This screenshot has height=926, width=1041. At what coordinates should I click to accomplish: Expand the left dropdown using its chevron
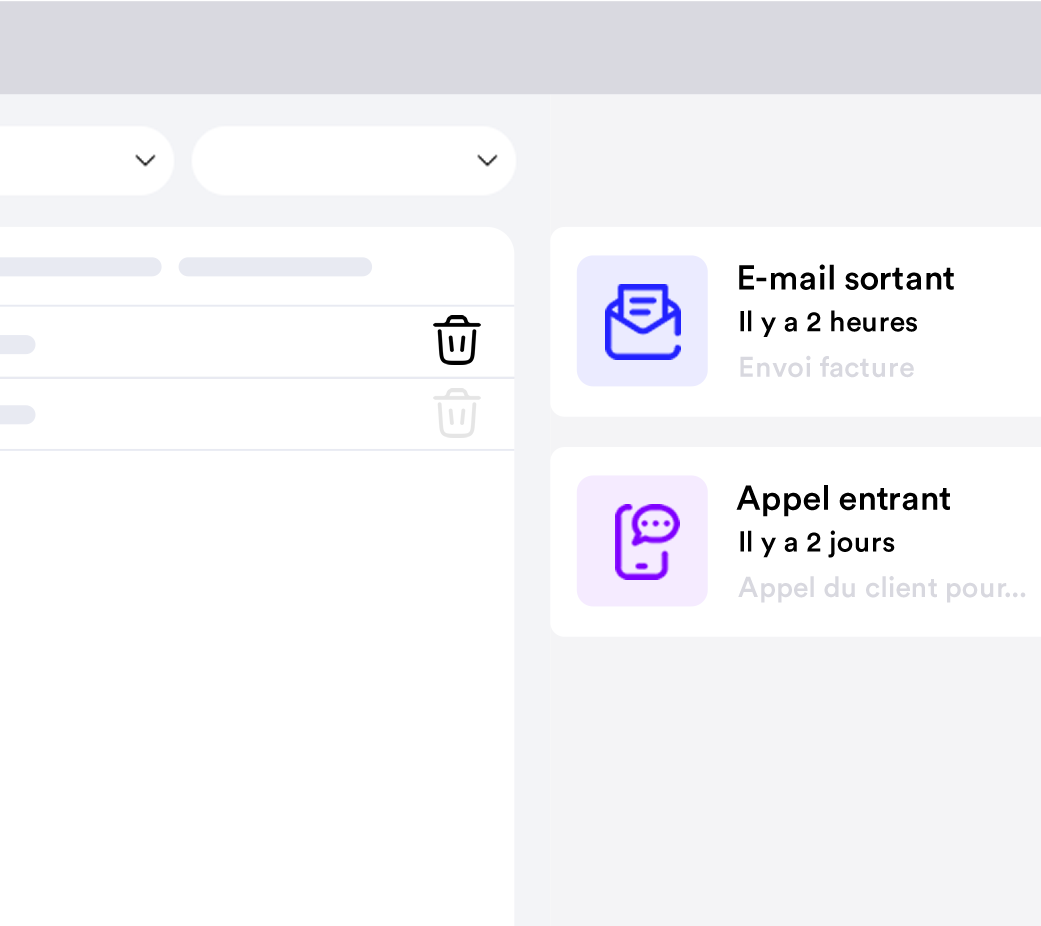tap(145, 160)
